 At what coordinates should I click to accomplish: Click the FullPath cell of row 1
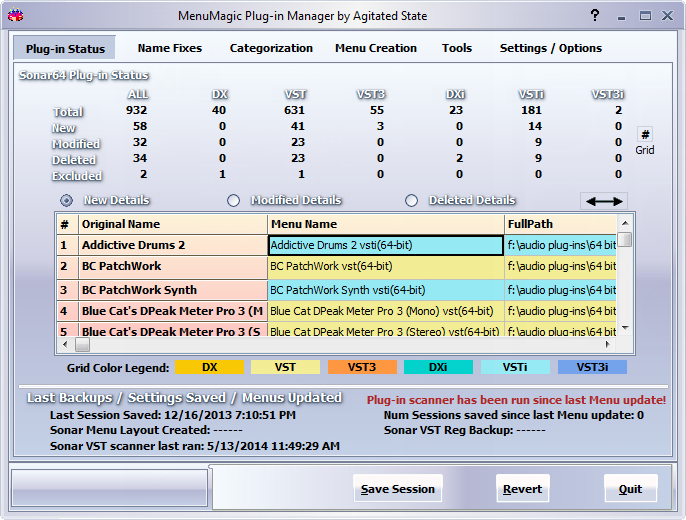pos(560,245)
